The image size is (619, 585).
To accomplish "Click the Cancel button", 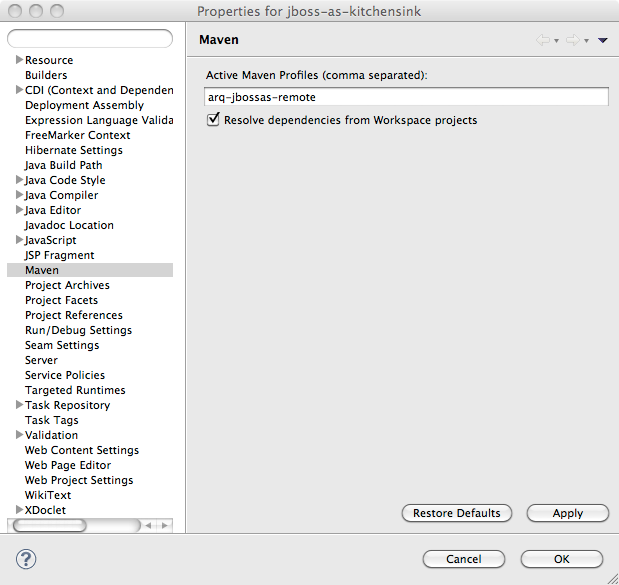I will coord(464,559).
